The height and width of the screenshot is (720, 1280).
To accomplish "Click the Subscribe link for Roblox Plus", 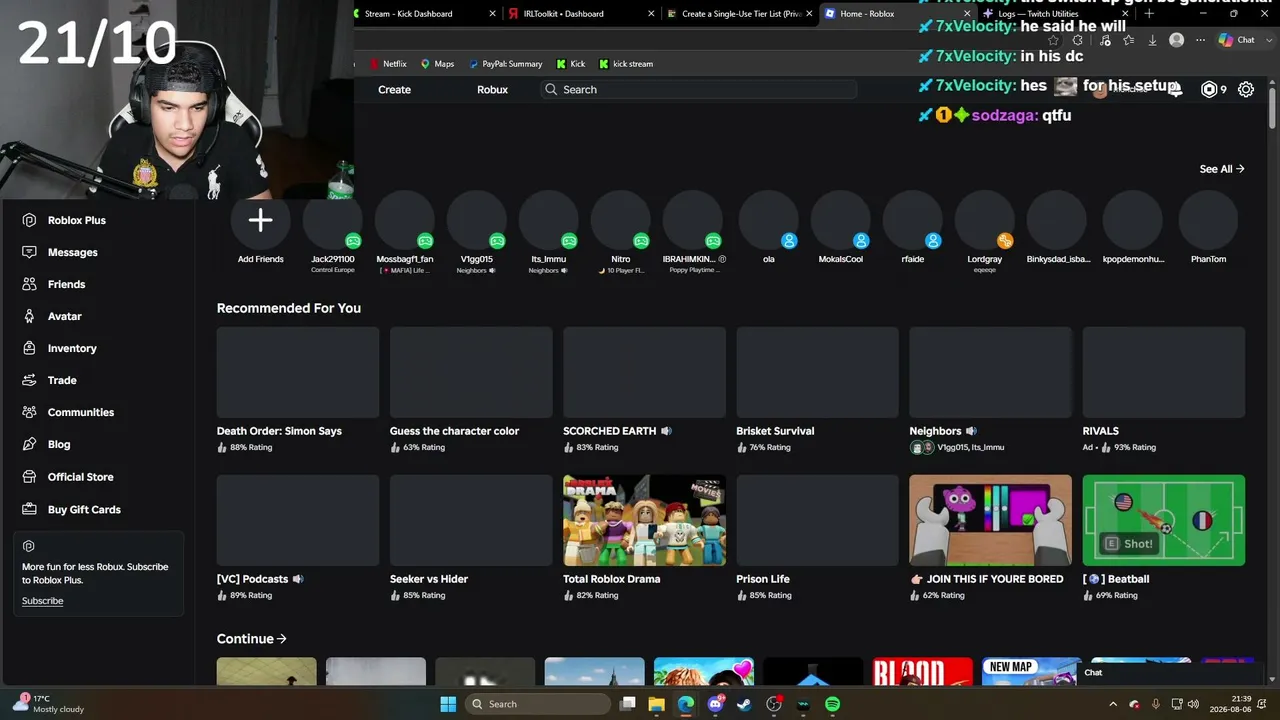I will tap(42, 601).
